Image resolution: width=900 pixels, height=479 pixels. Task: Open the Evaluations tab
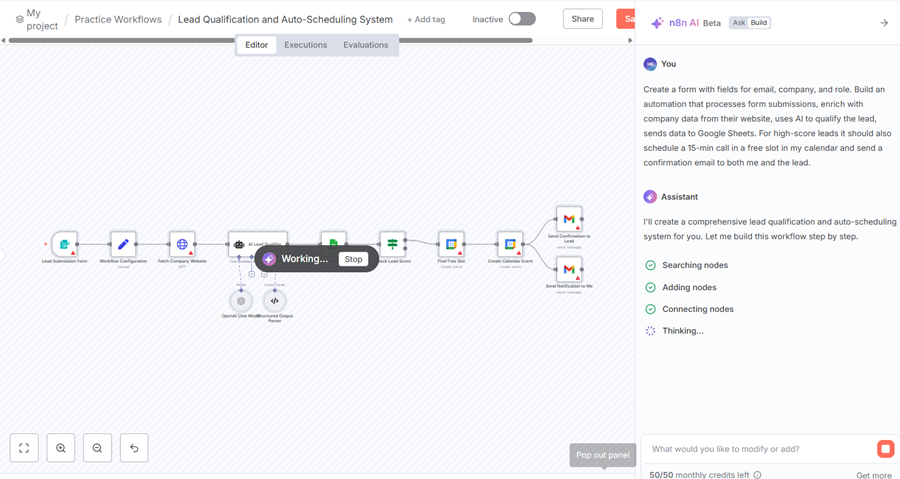coord(365,45)
